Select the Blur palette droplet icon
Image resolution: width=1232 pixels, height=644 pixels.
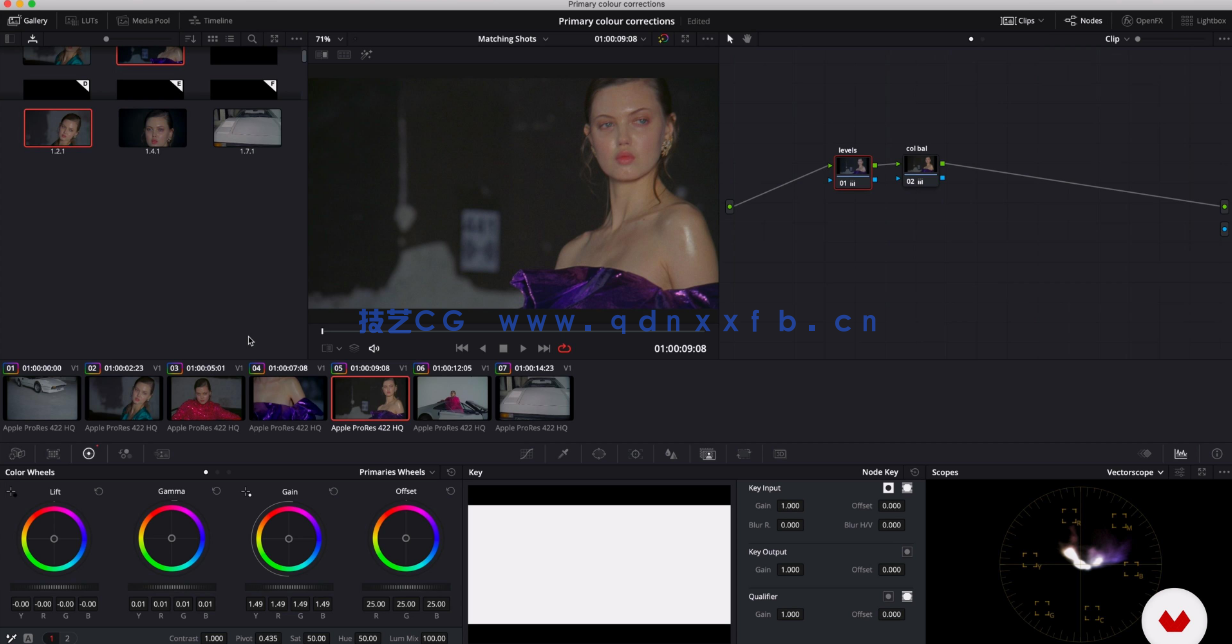coord(672,453)
